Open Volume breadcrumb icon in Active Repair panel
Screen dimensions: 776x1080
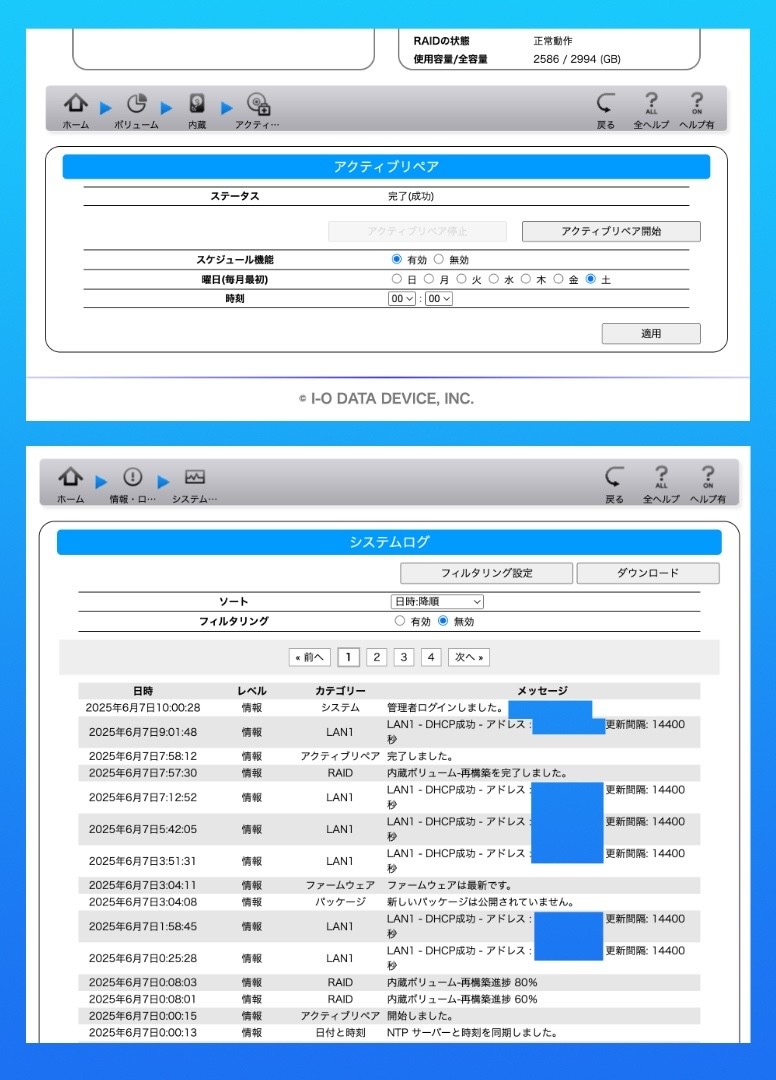tap(136, 110)
